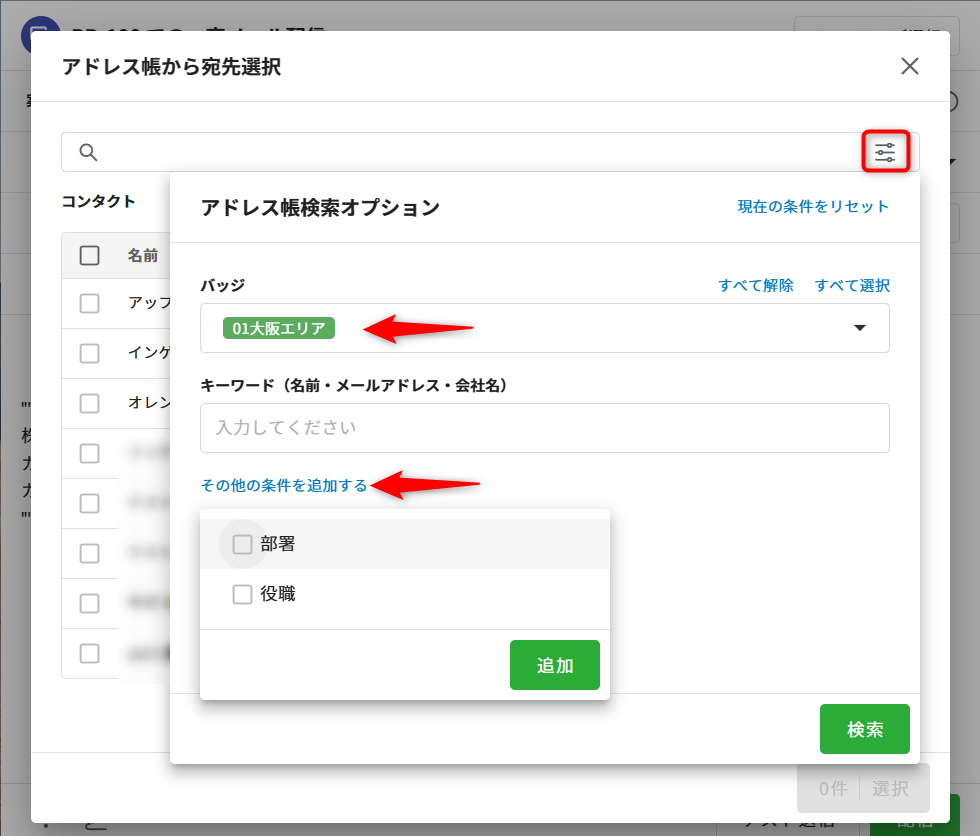This screenshot has width=980, height=836.
Task: Focus the キーワード input field
Action: 544,428
